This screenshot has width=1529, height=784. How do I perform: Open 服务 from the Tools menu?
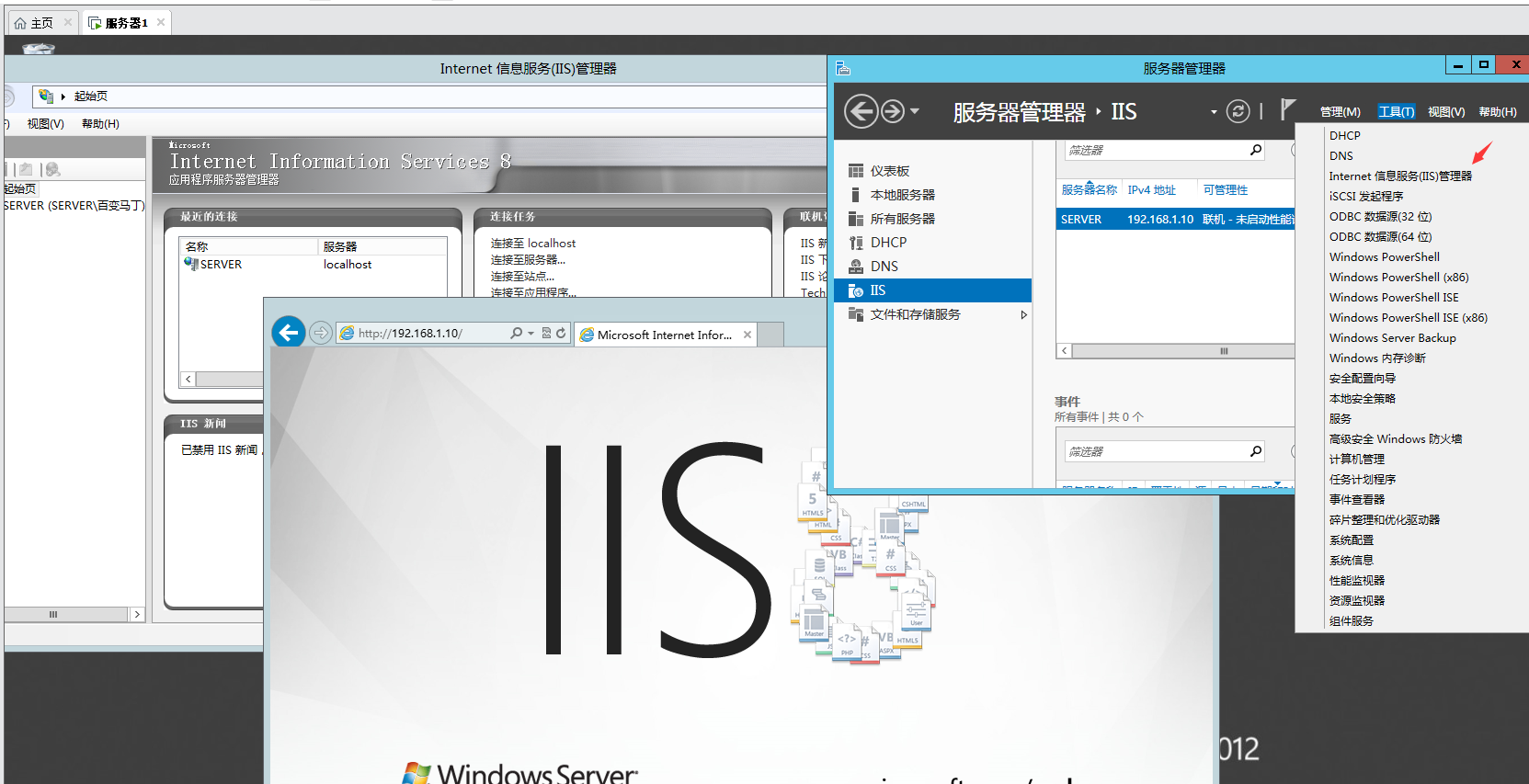click(1340, 418)
